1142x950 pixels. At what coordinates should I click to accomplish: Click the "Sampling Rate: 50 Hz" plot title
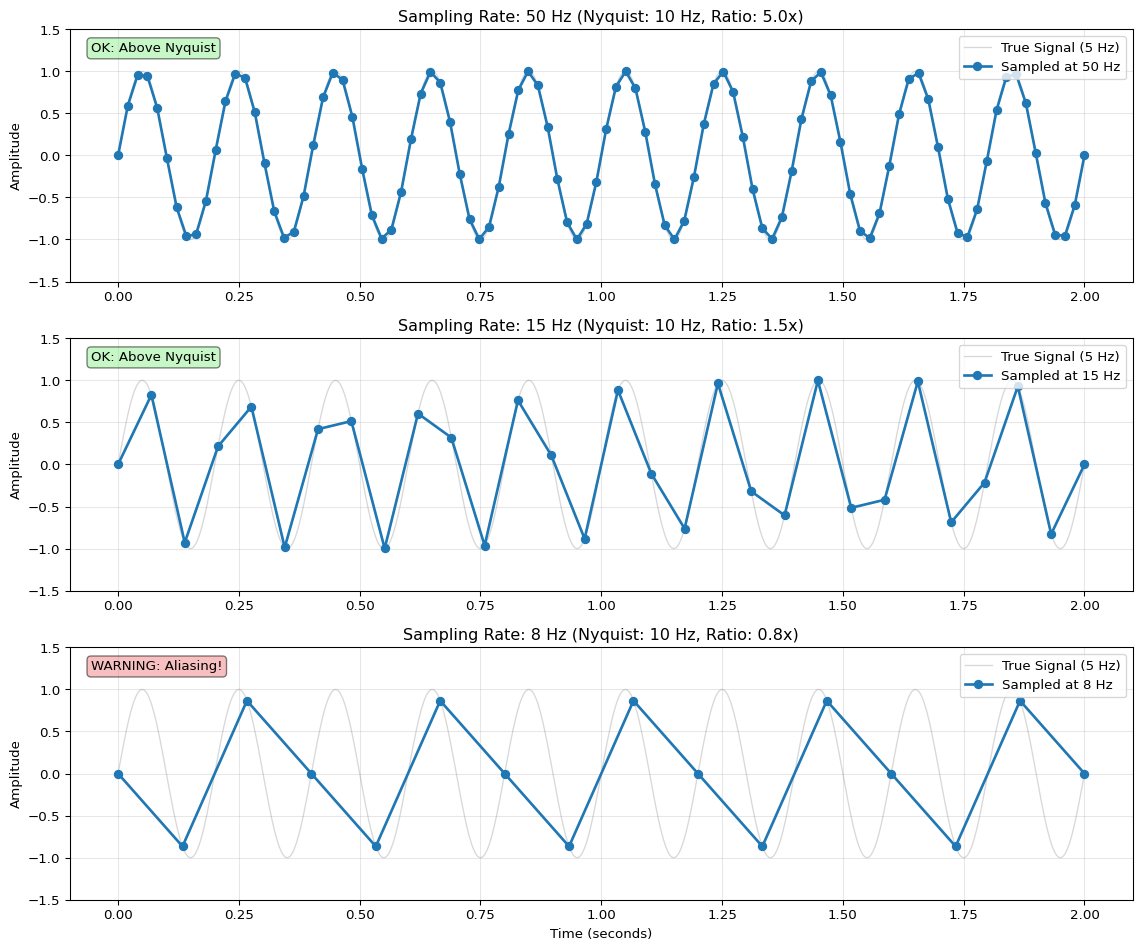[600, 17]
